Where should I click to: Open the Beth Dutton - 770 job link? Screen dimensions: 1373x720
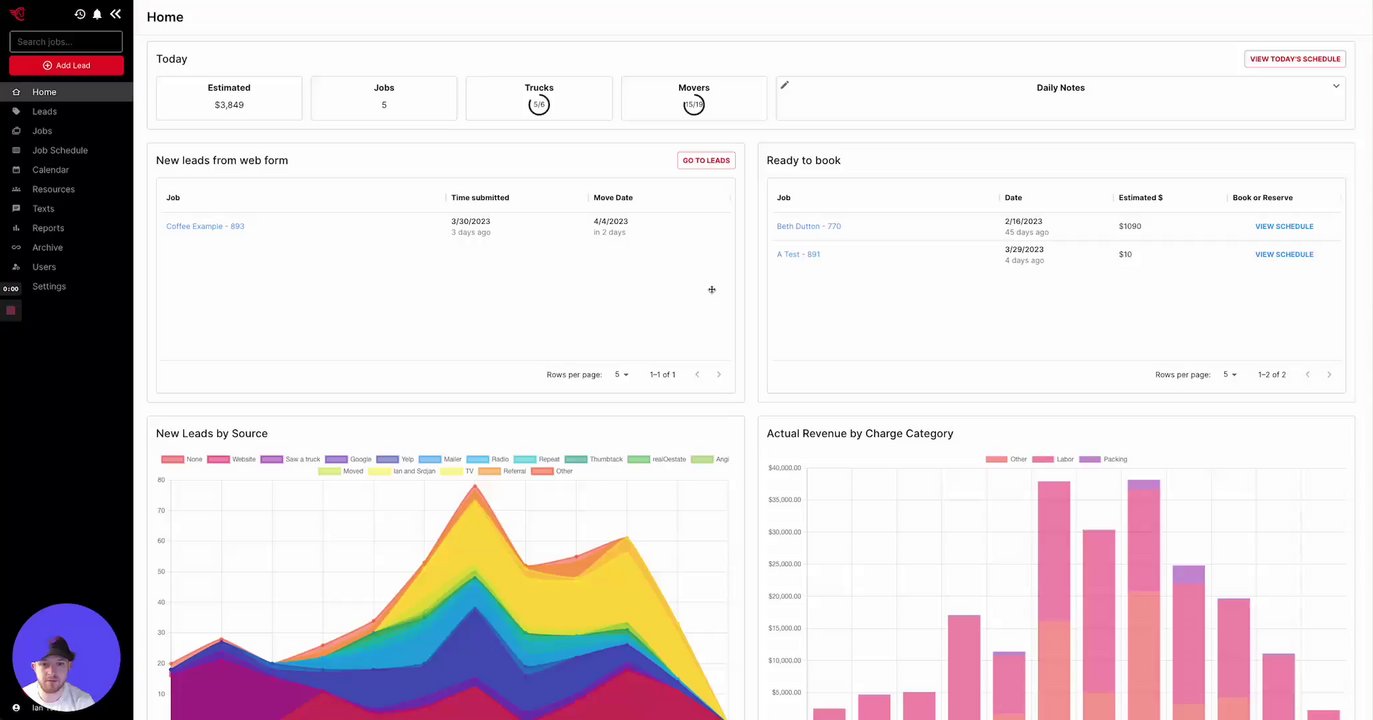[809, 226]
